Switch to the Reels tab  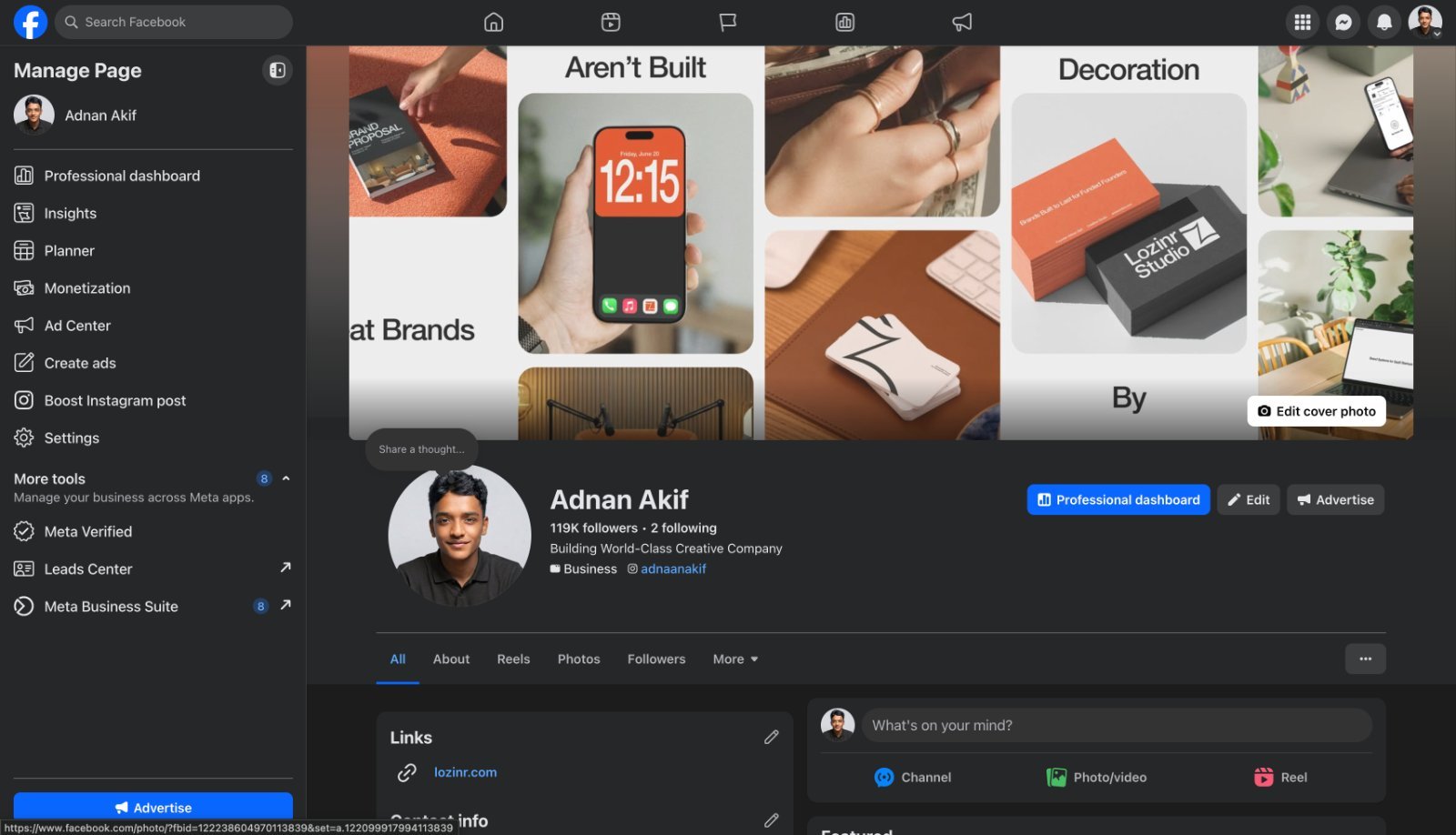(x=513, y=659)
